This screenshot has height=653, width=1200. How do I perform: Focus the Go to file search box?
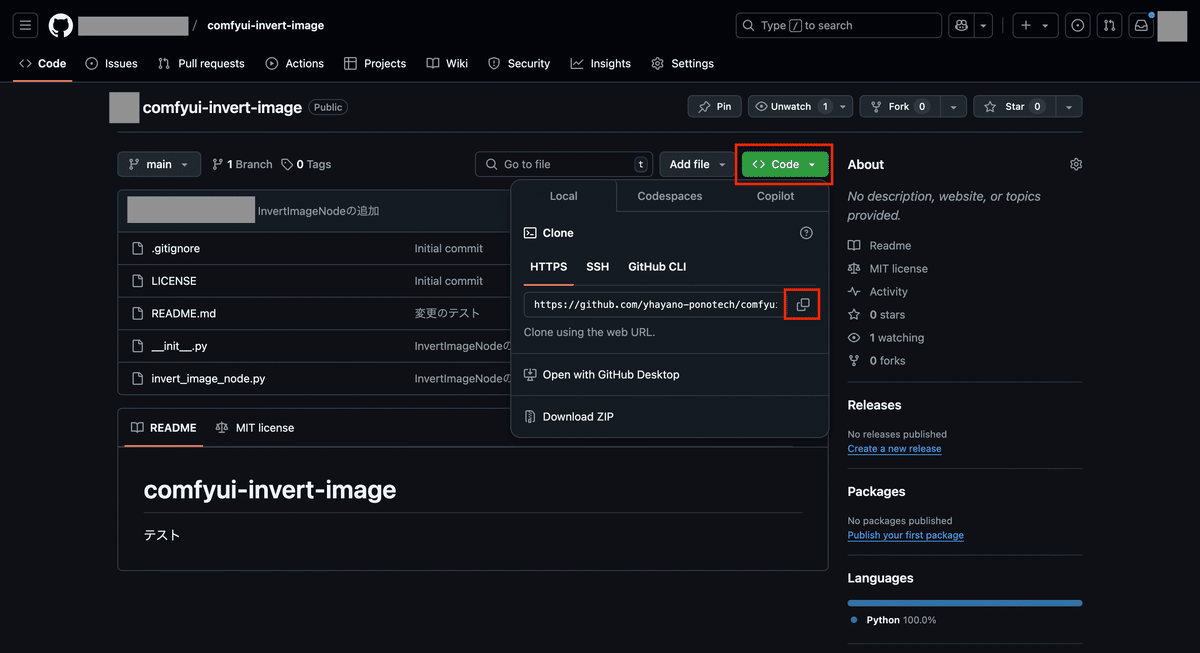pyautogui.click(x=564, y=164)
